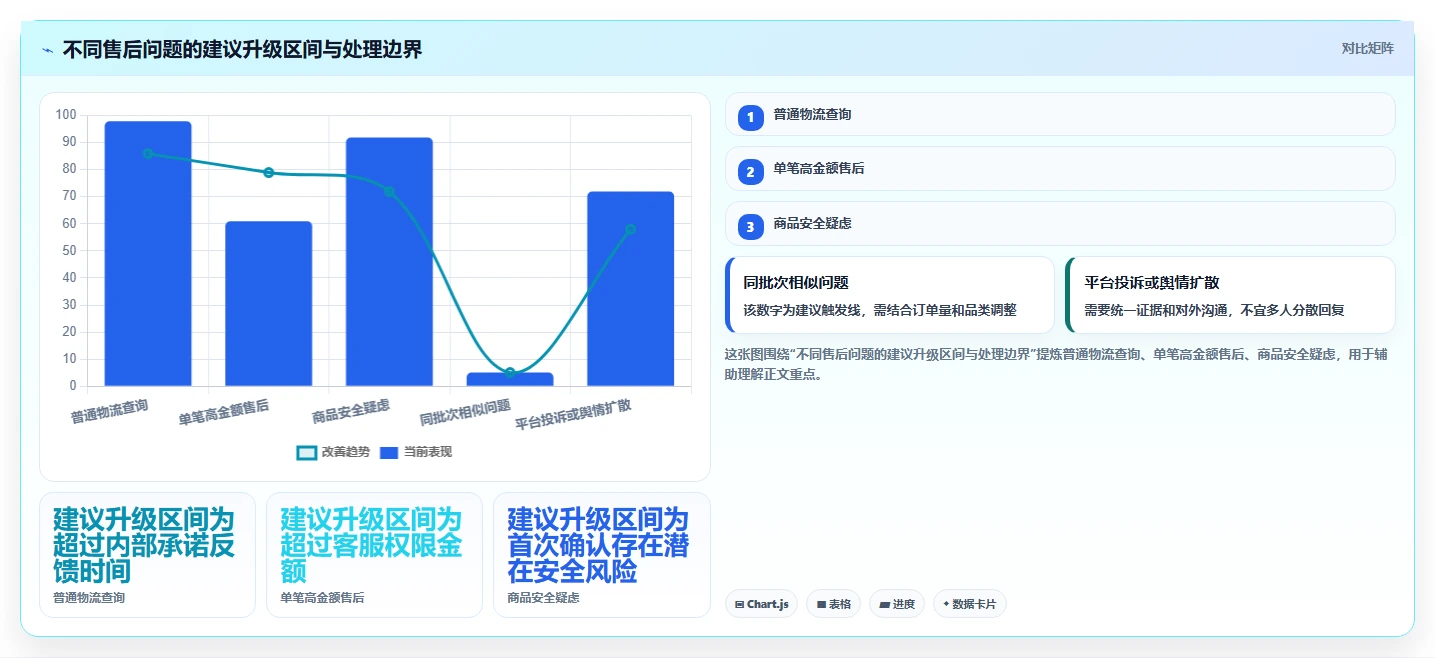
Task: Click the 同批次相似问题 card title
Action: pyautogui.click(x=796, y=283)
